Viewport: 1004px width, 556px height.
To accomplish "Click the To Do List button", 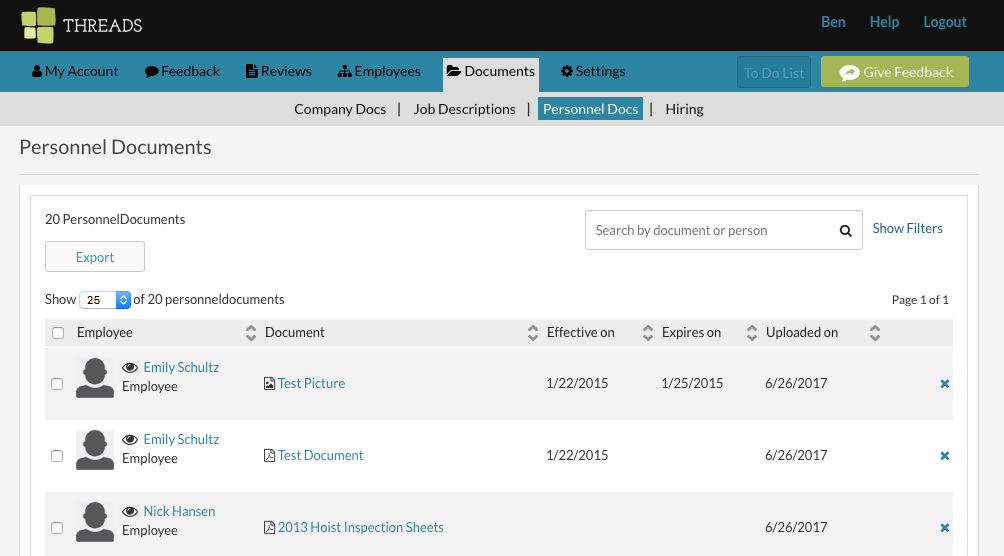I will 774,72.
